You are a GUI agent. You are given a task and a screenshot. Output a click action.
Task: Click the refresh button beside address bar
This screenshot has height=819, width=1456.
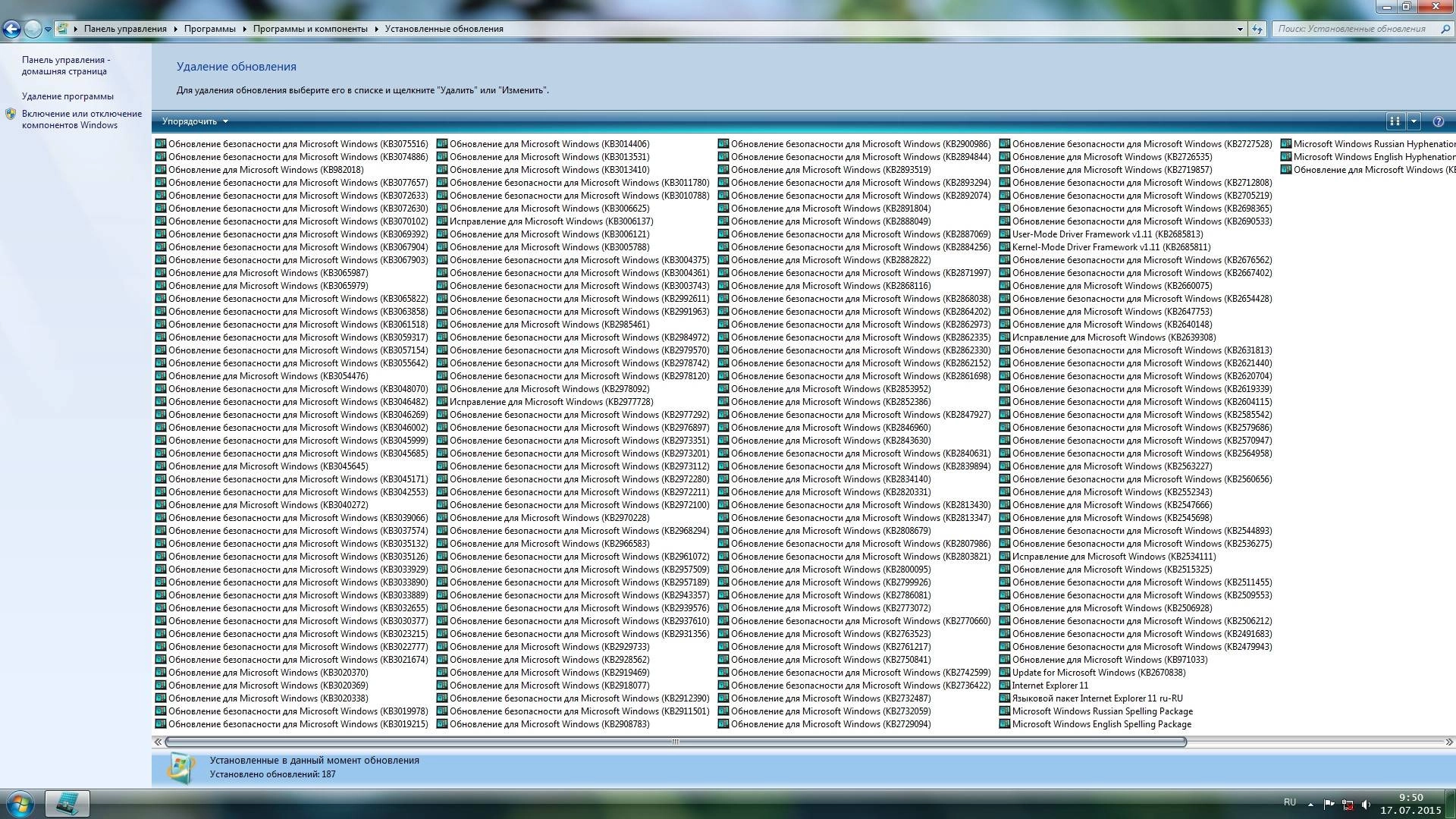(x=1257, y=29)
